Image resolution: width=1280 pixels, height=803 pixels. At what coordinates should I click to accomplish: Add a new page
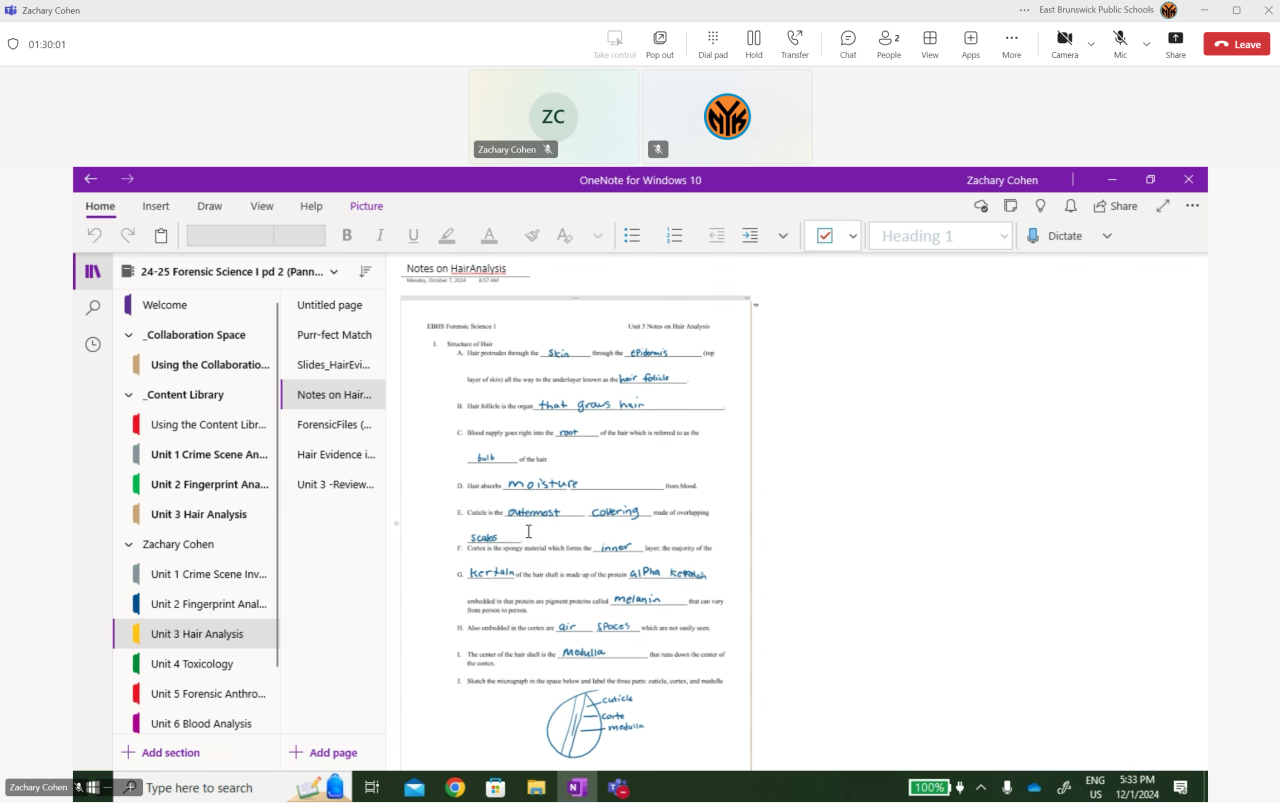point(323,752)
